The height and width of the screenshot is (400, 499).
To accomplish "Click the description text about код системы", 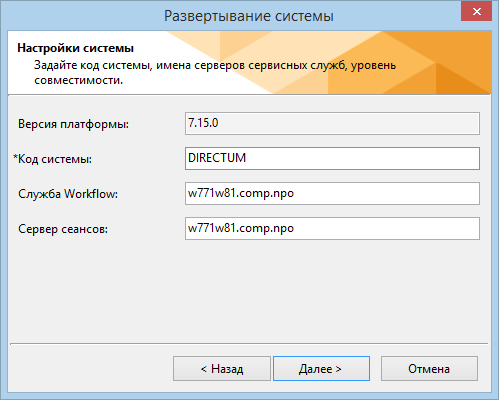I will 215,72.
